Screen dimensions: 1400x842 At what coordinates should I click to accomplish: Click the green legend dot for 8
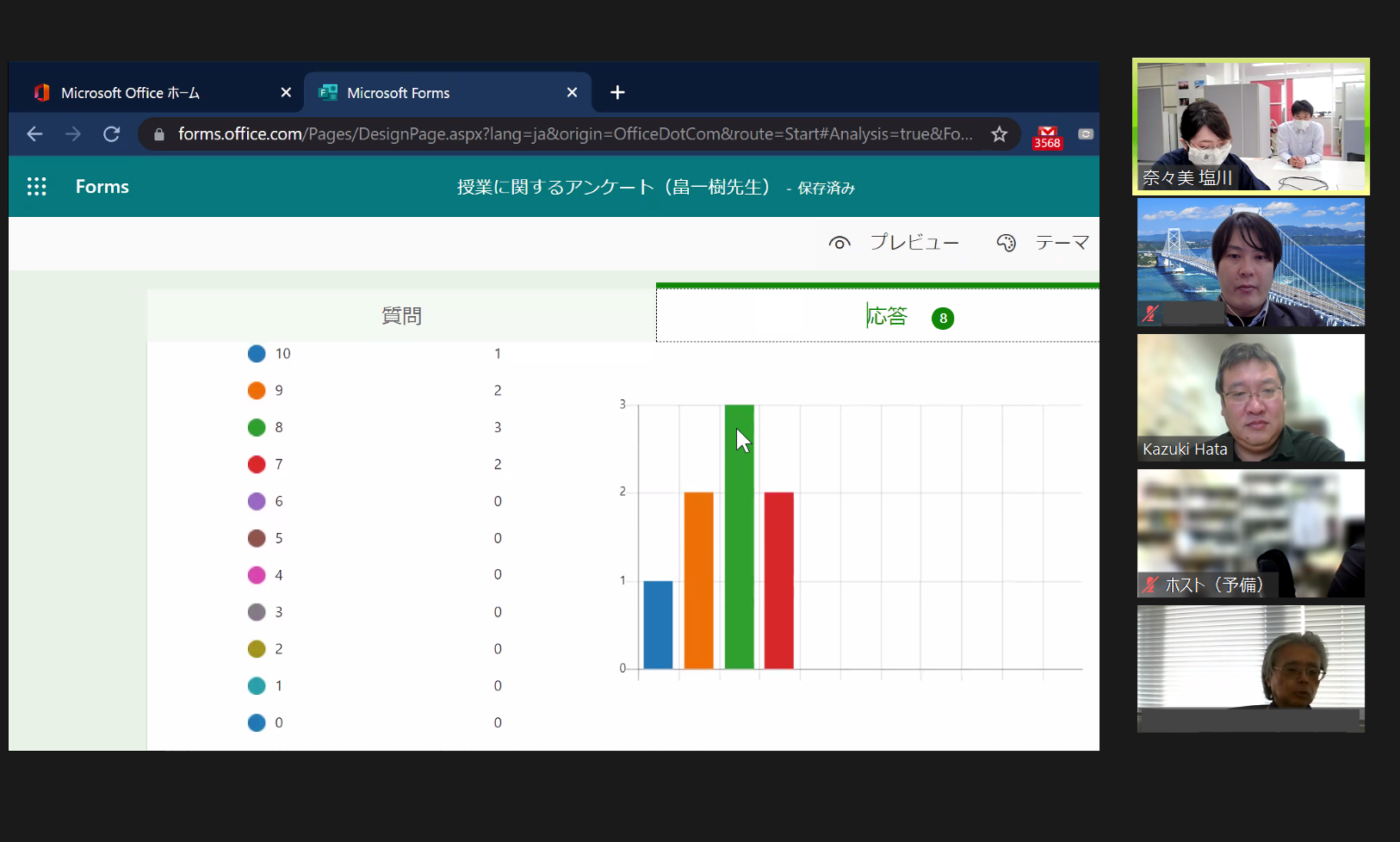click(257, 427)
